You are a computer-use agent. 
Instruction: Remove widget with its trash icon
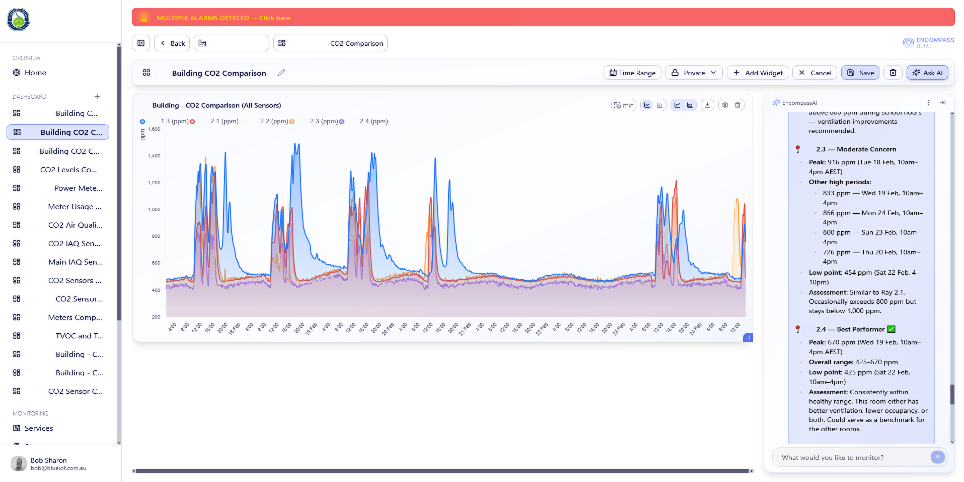tap(738, 105)
